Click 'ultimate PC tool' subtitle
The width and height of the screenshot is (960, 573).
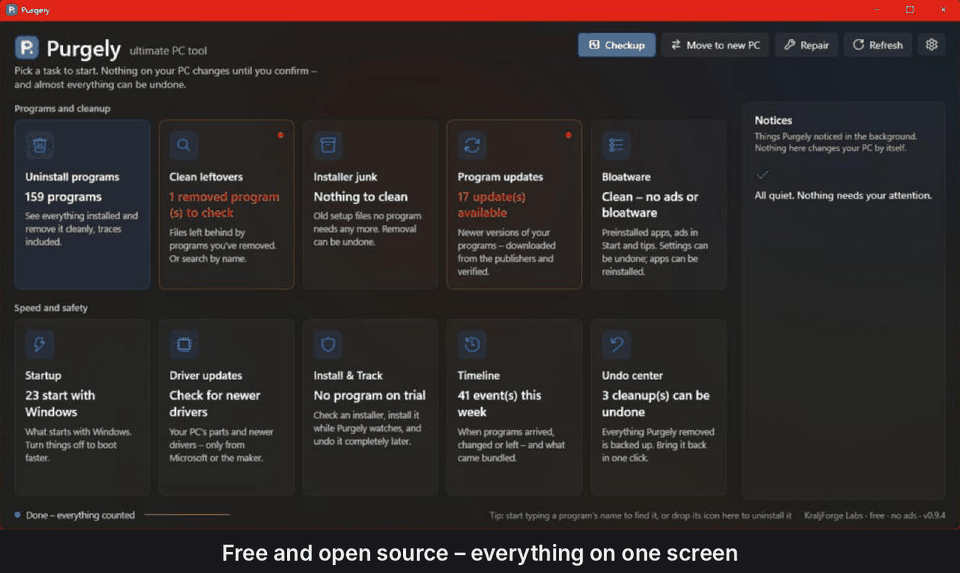tap(168, 51)
